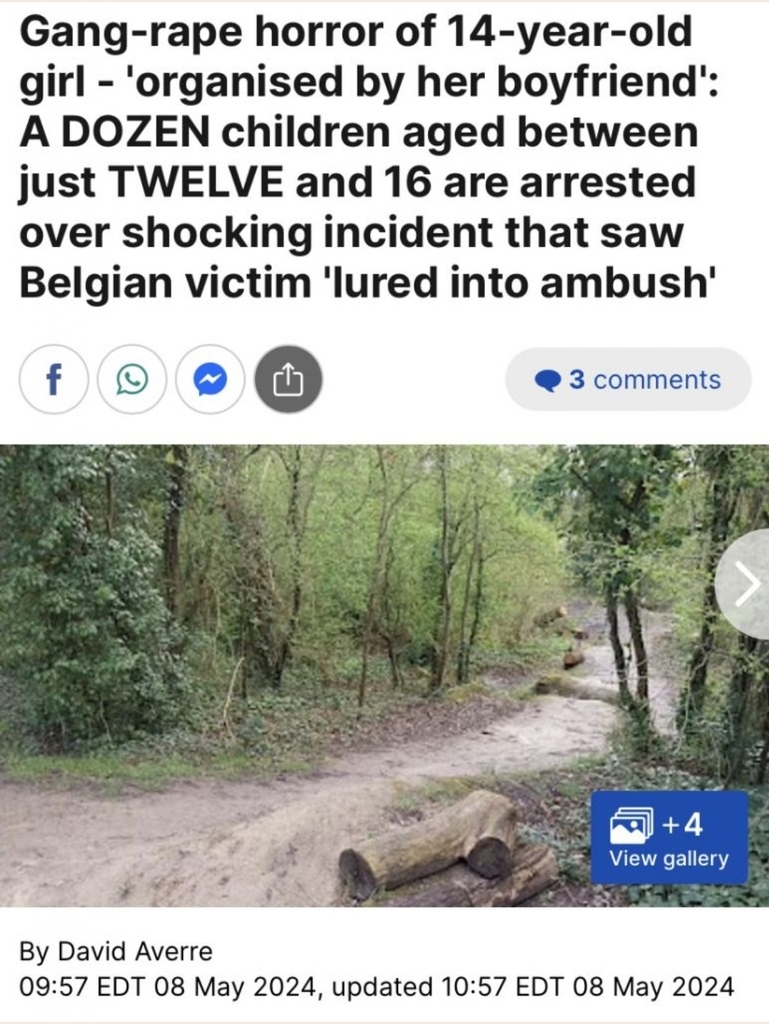Viewport: 769px width, 1024px height.
Task: Share the article on Facebook
Action: click(54, 379)
